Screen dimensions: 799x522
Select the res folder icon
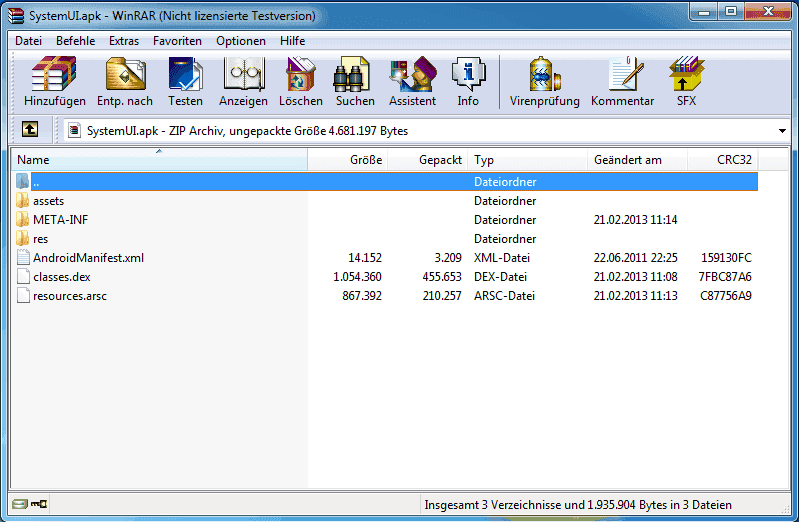click(x=22, y=239)
